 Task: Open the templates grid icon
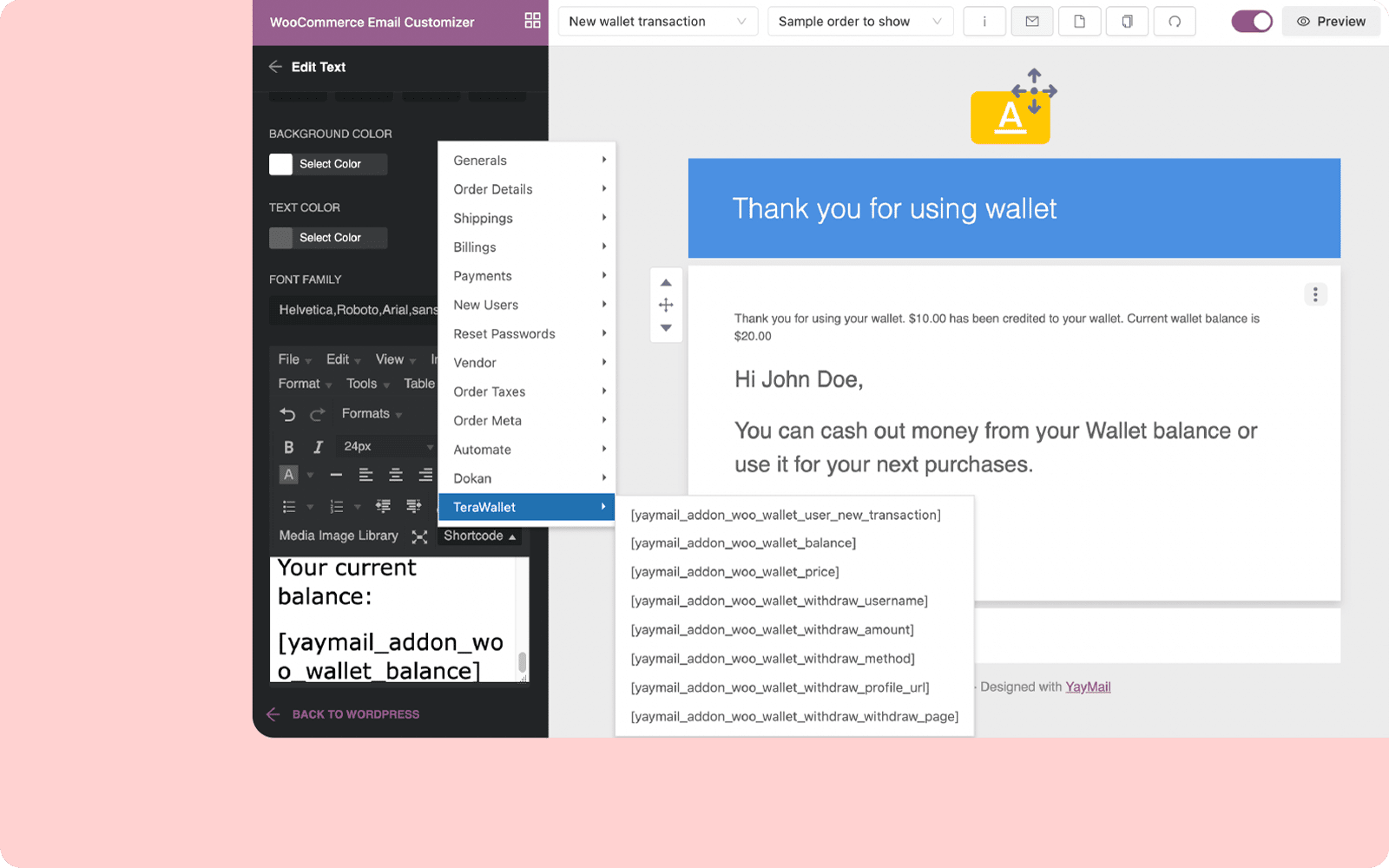click(x=532, y=21)
